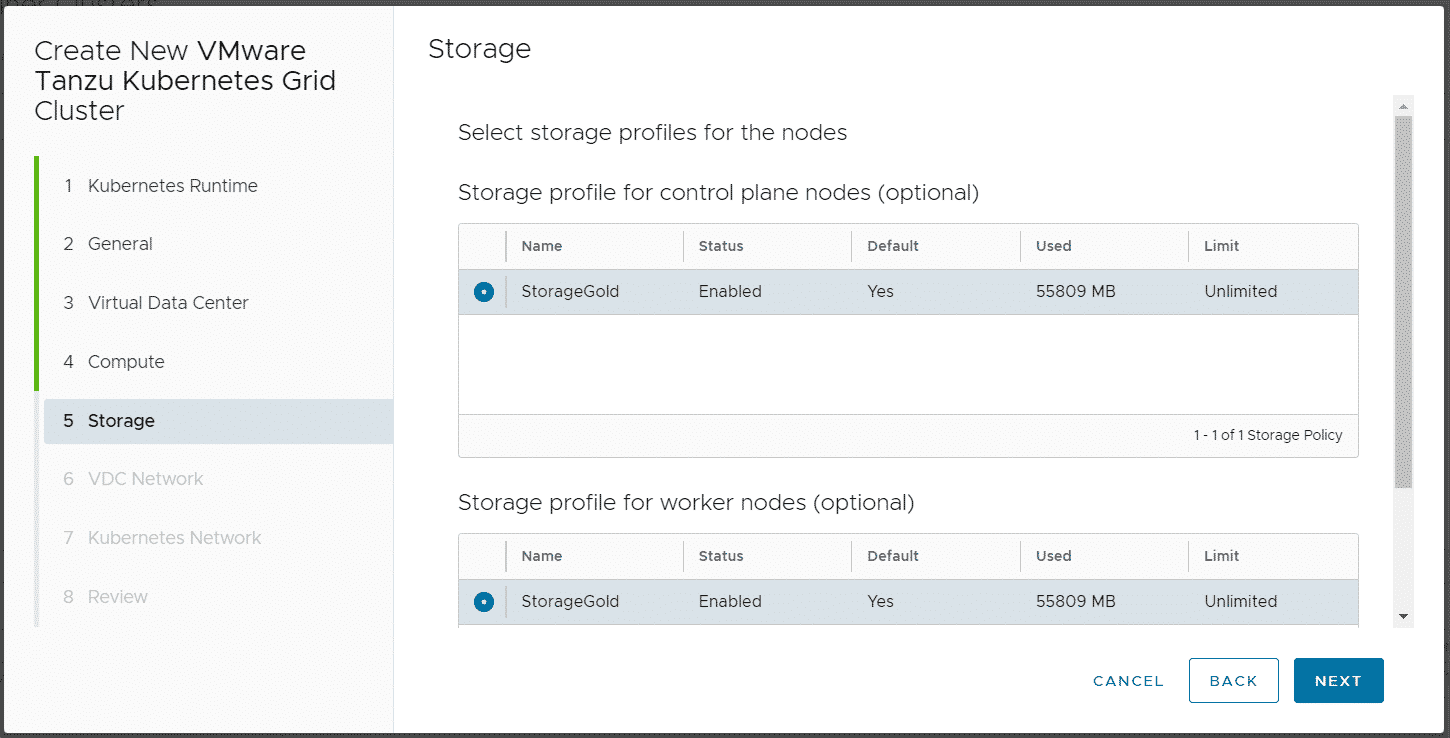
Task: Sort worker nodes table by Limit
Action: click(x=1222, y=556)
